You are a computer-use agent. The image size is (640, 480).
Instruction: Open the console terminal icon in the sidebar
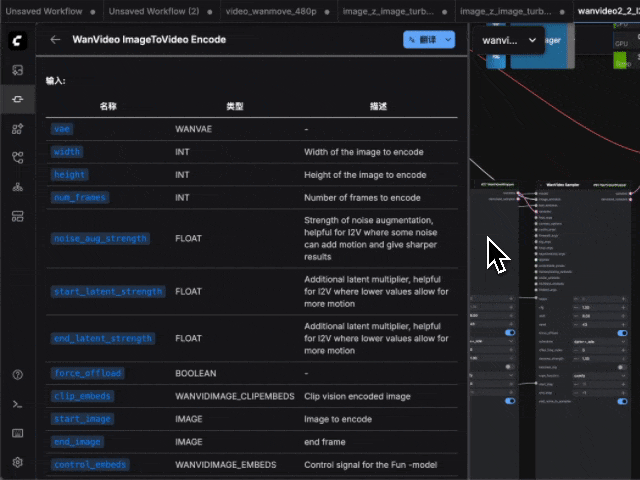(x=18, y=404)
